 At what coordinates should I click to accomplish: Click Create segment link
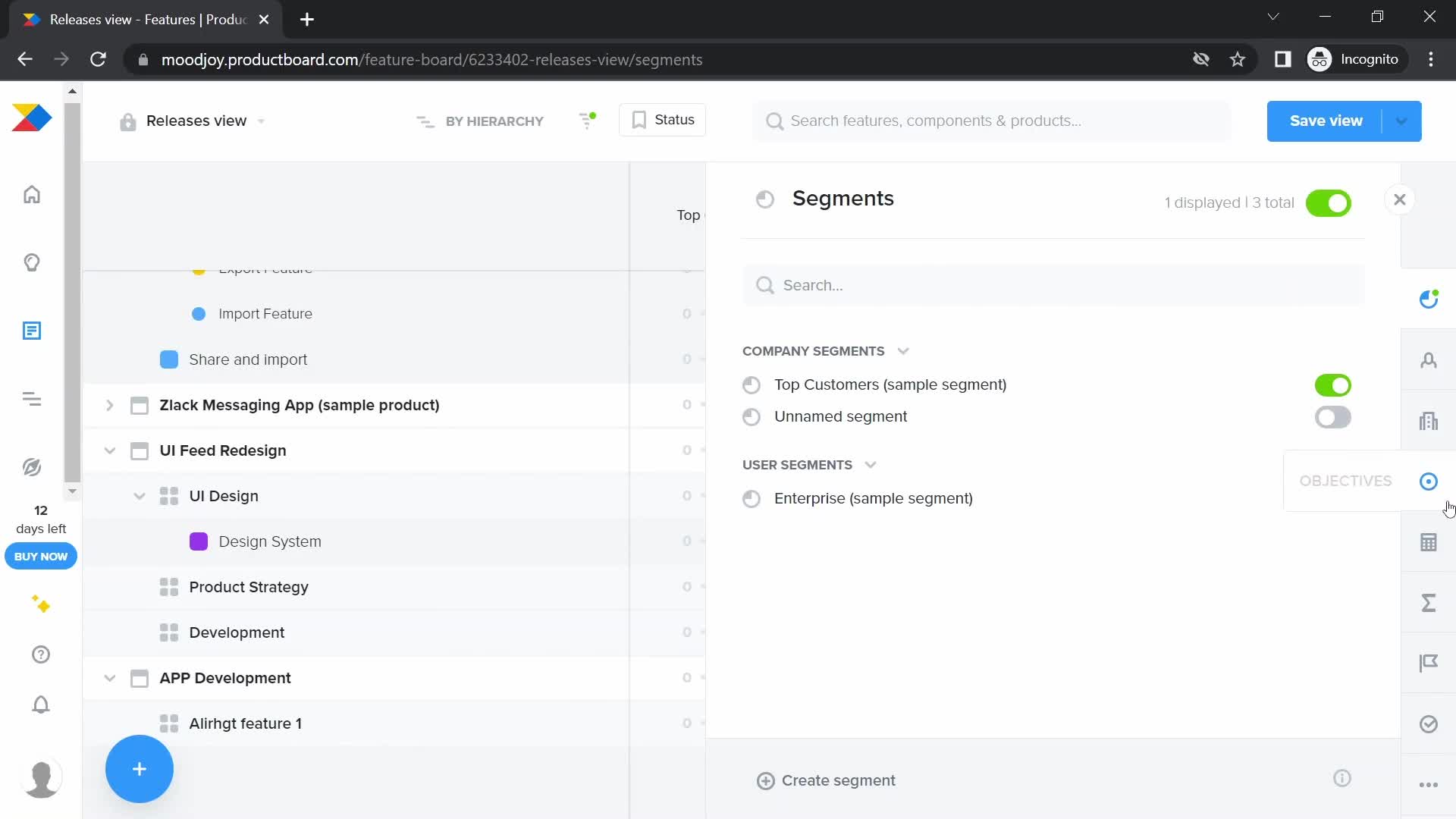pos(826,780)
